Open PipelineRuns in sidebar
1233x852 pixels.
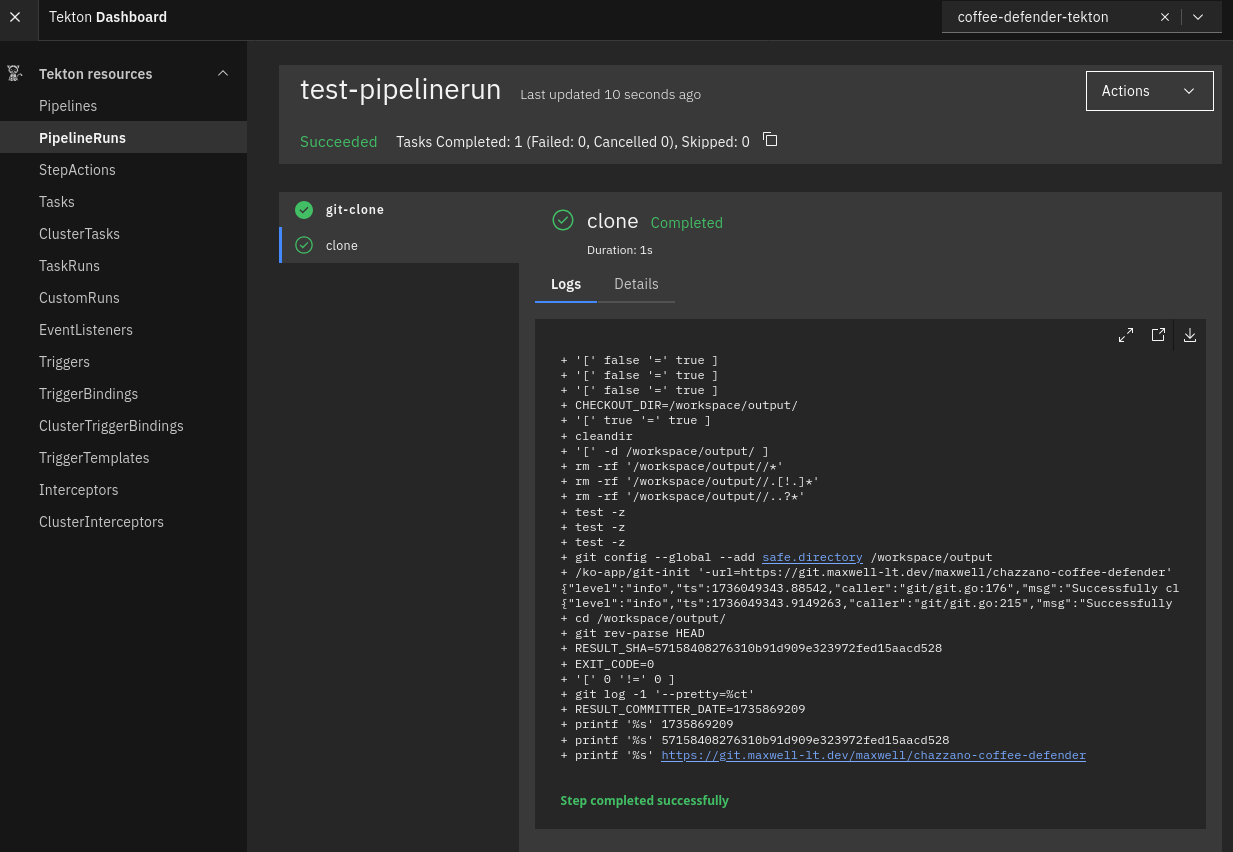click(x=123, y=138)
